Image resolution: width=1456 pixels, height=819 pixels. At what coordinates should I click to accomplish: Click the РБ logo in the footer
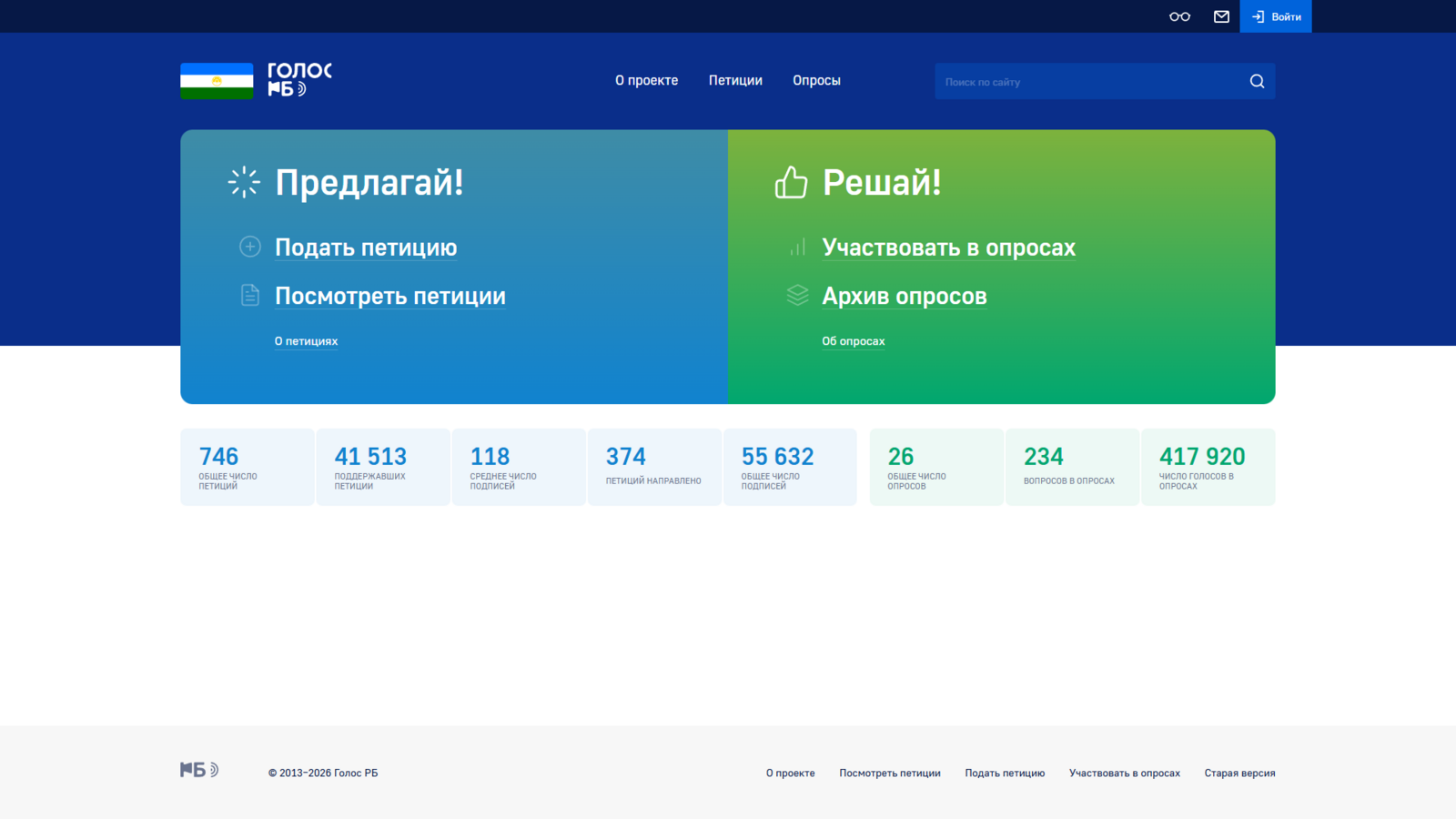tap(197, 769)
